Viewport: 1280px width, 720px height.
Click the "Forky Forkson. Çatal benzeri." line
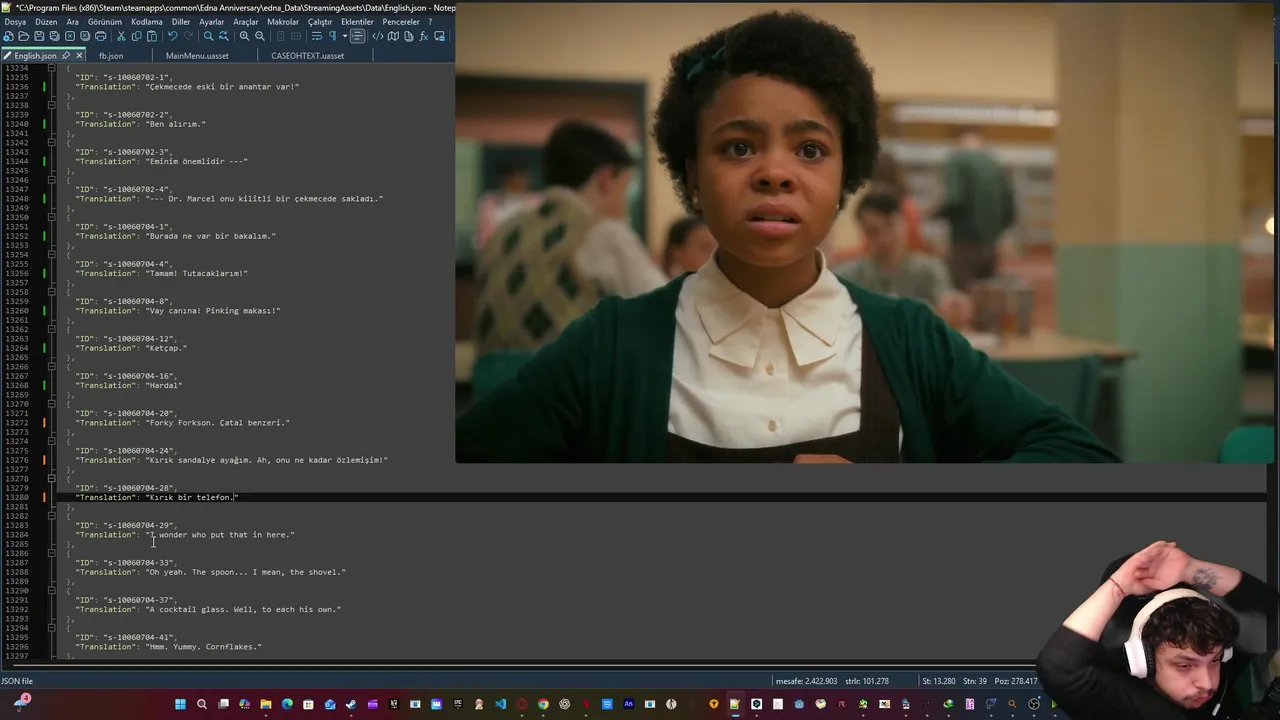(182, 423)
